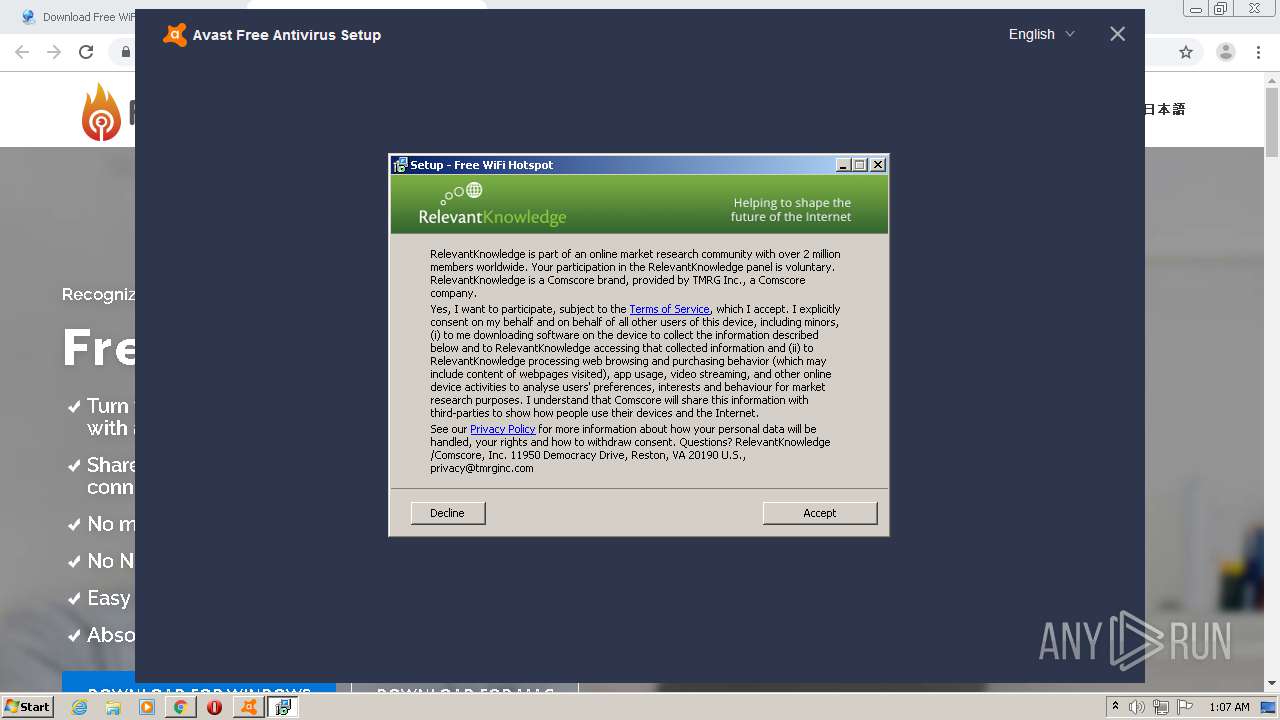
Task: Show hidden system tray icons
Action: click(x=1116, y=707)
